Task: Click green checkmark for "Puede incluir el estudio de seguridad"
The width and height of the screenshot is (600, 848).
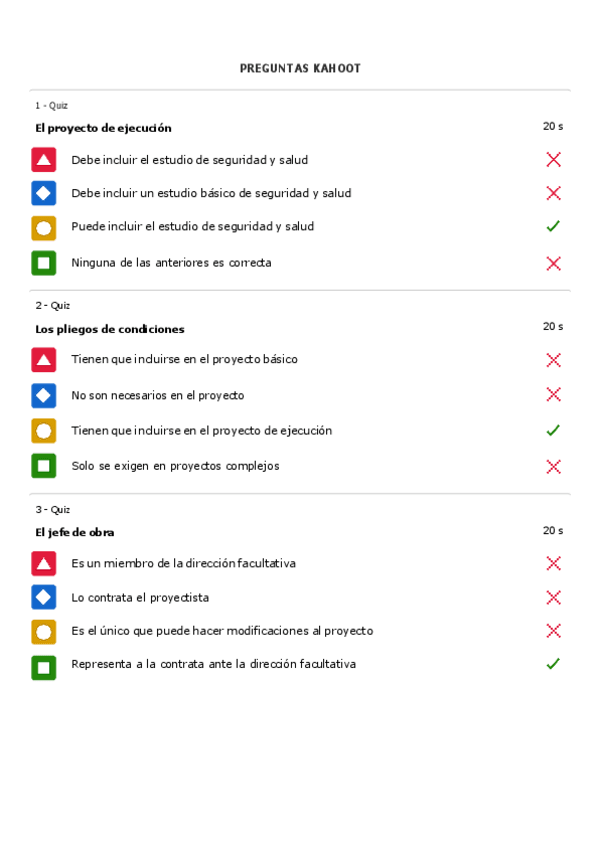Action: 553,227
